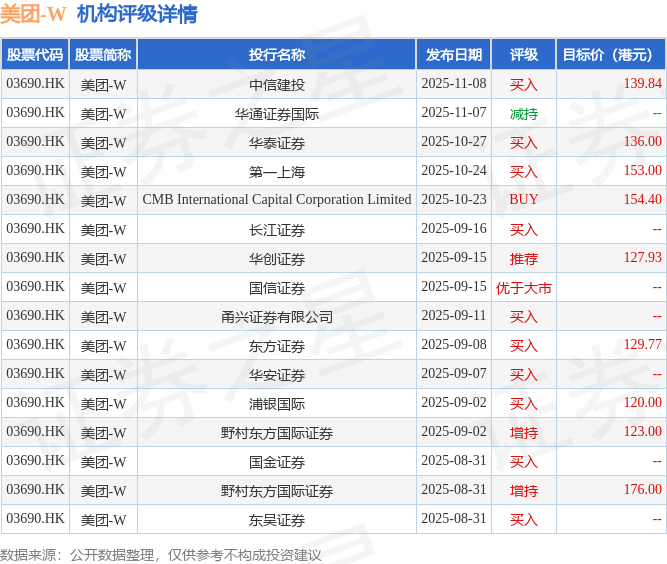Click the 机构评级详情 heading
This screenshot has height=564, width=667.
click(x=137, y=14)
